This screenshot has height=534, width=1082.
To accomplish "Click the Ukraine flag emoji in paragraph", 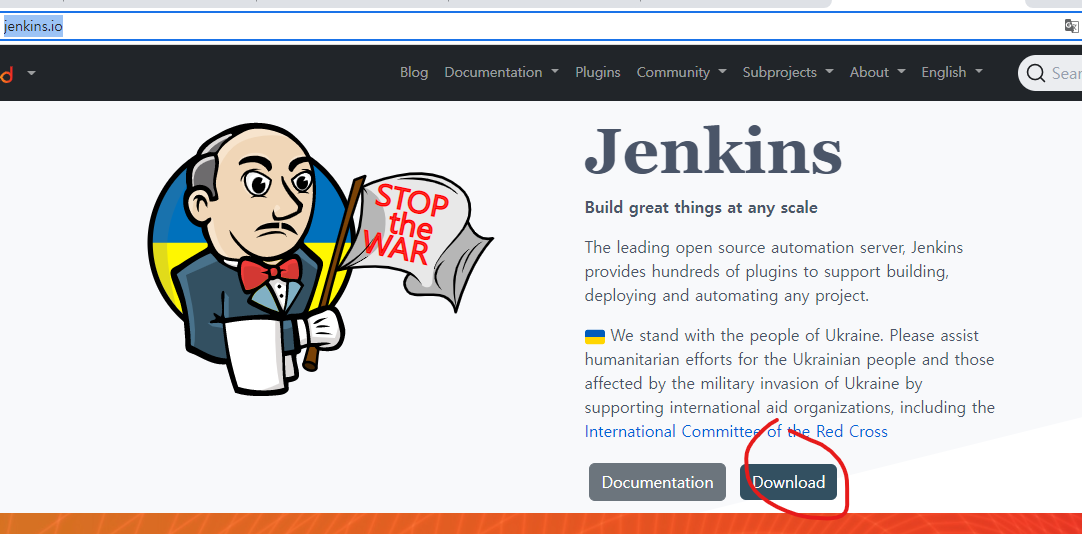I will [595, 336].
